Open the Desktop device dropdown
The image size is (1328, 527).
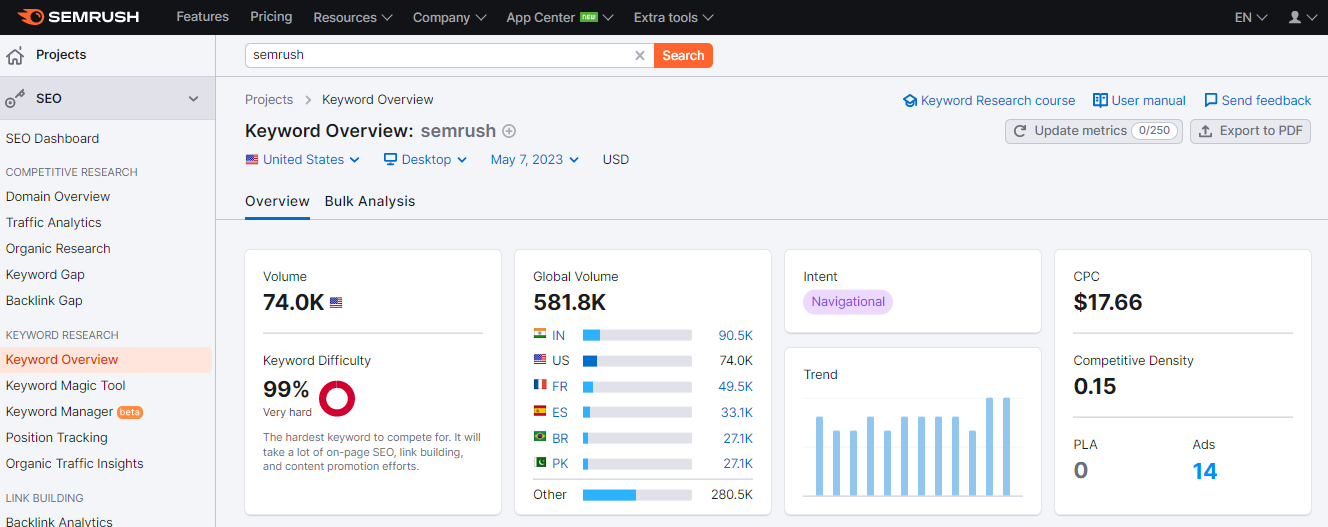click(x=425, y=160)
